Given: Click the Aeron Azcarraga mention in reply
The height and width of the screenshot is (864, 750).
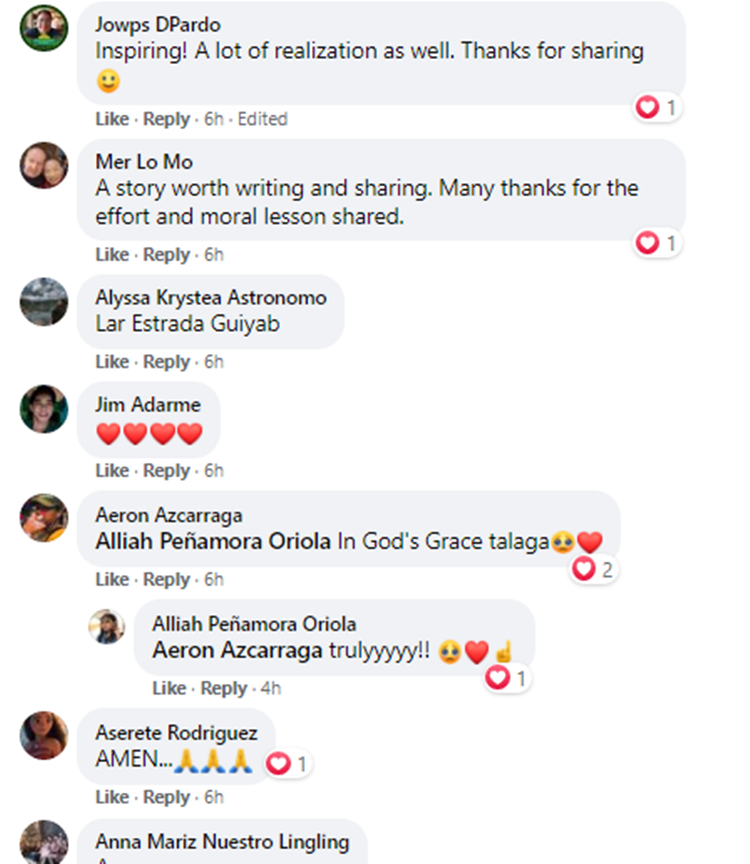Looking at the screenshot, I should [x=238, y=651].
